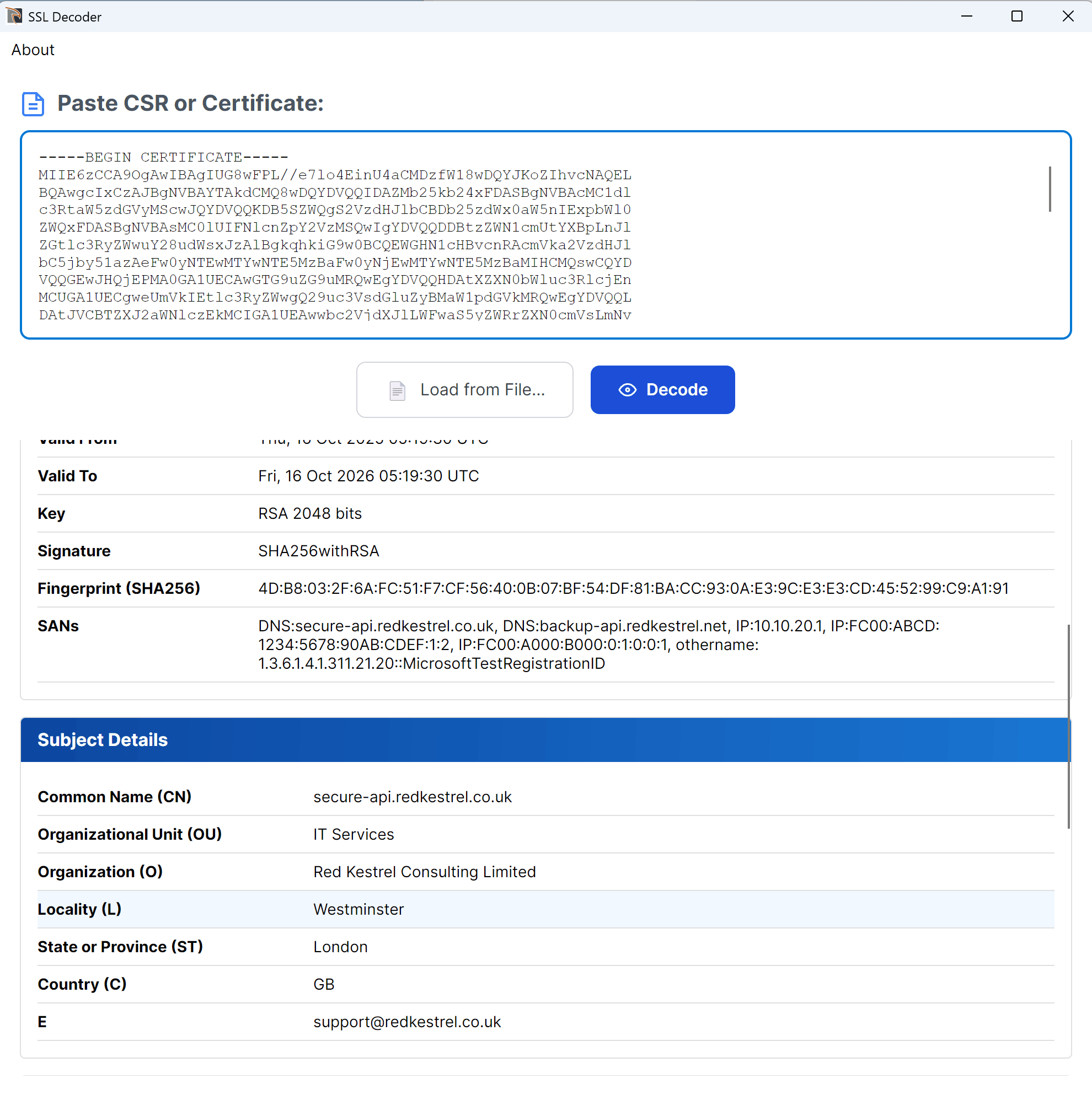This screenshot has height=1095, width=1092.
Task: Click the 'Signature' row label
Action: click(74, 551)
